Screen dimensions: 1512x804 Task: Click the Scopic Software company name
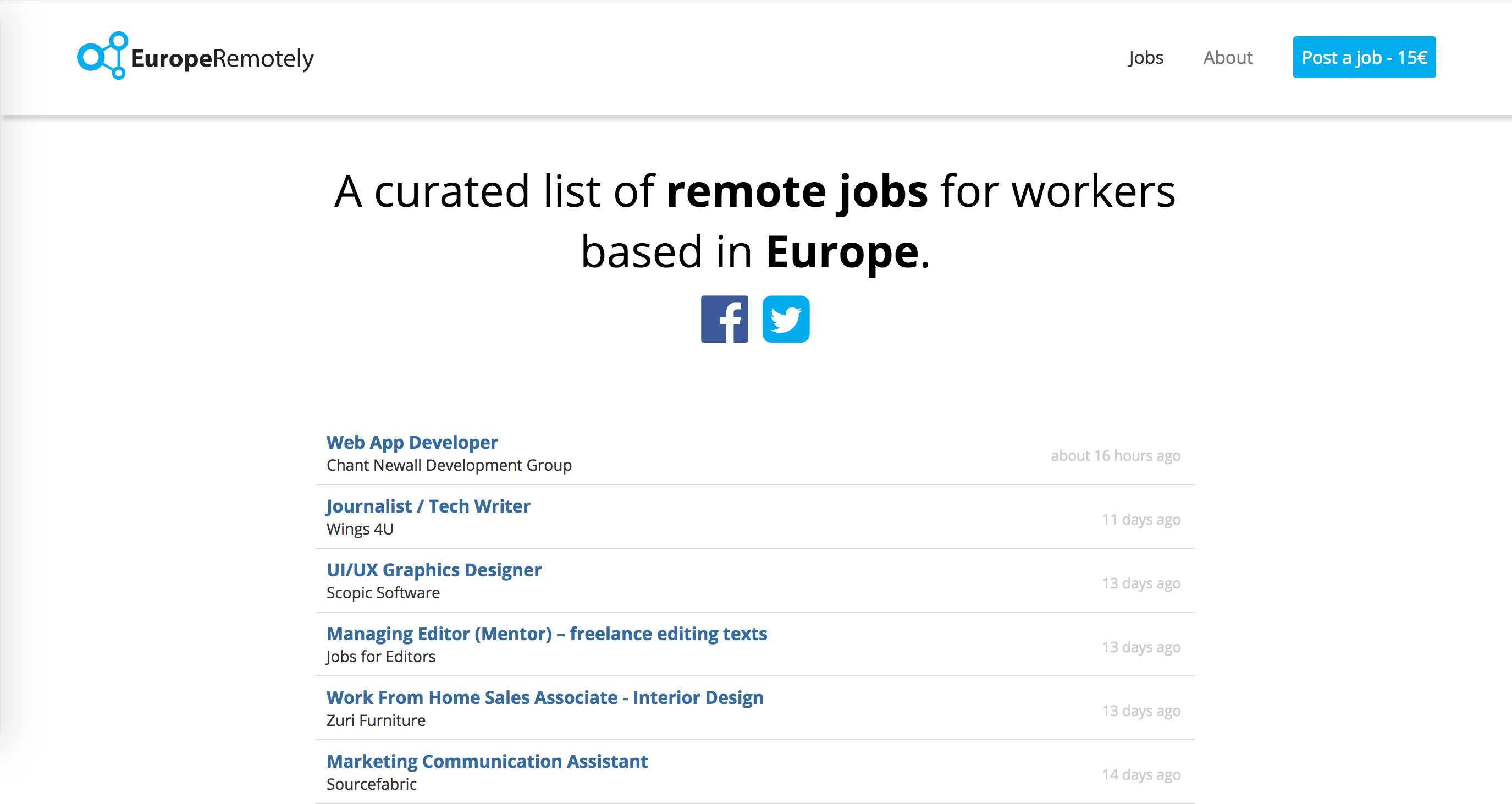click(x=383, y=593)
